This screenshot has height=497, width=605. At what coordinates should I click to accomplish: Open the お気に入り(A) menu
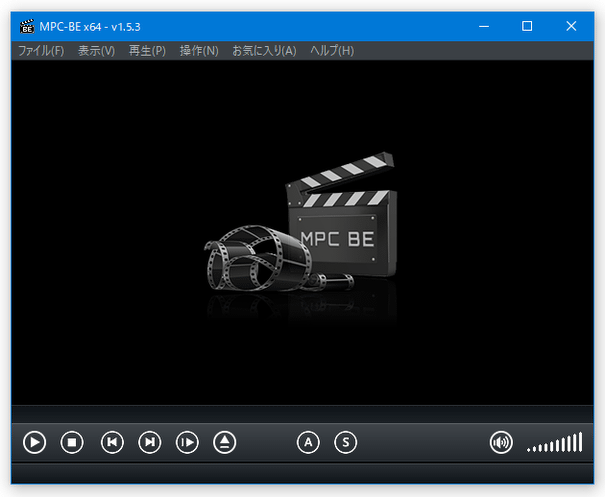(x=264, y=50)
